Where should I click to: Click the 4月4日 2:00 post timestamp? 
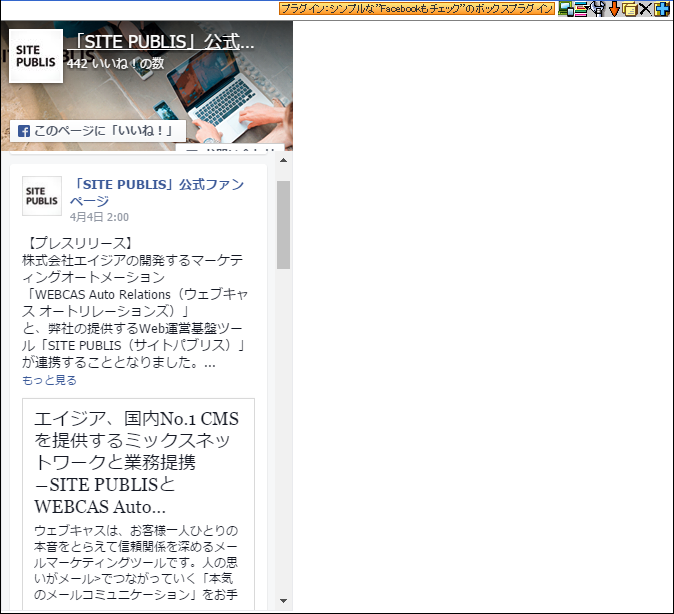(99, 217)
